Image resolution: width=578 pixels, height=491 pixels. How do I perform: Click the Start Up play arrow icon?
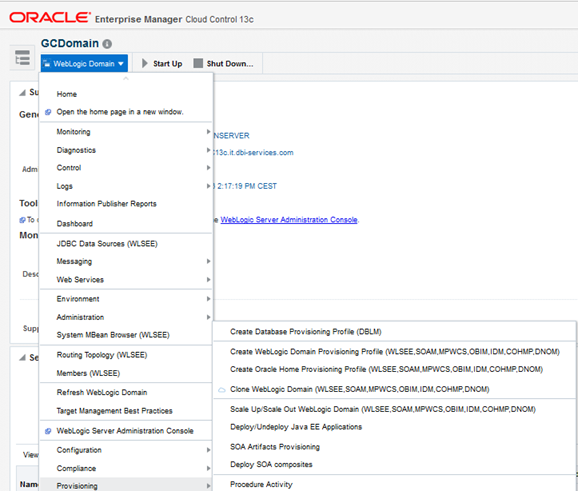[x=145, y=63]
